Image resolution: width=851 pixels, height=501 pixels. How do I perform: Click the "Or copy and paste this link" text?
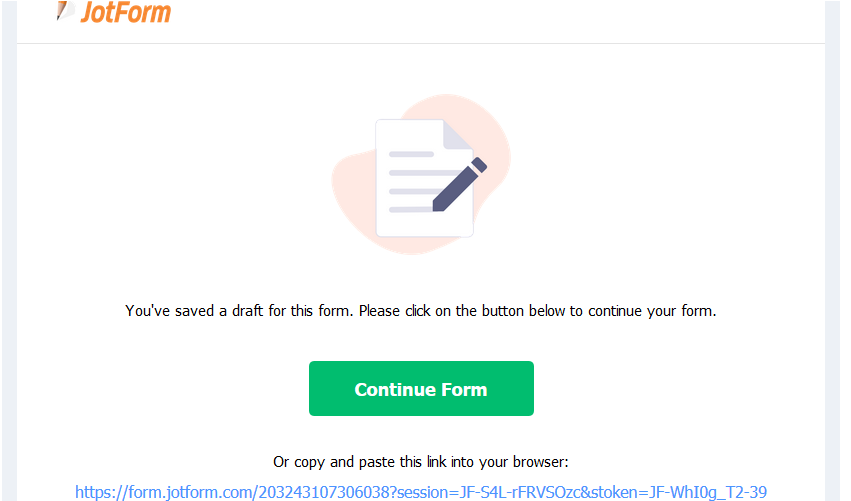(x=421, y=462)
